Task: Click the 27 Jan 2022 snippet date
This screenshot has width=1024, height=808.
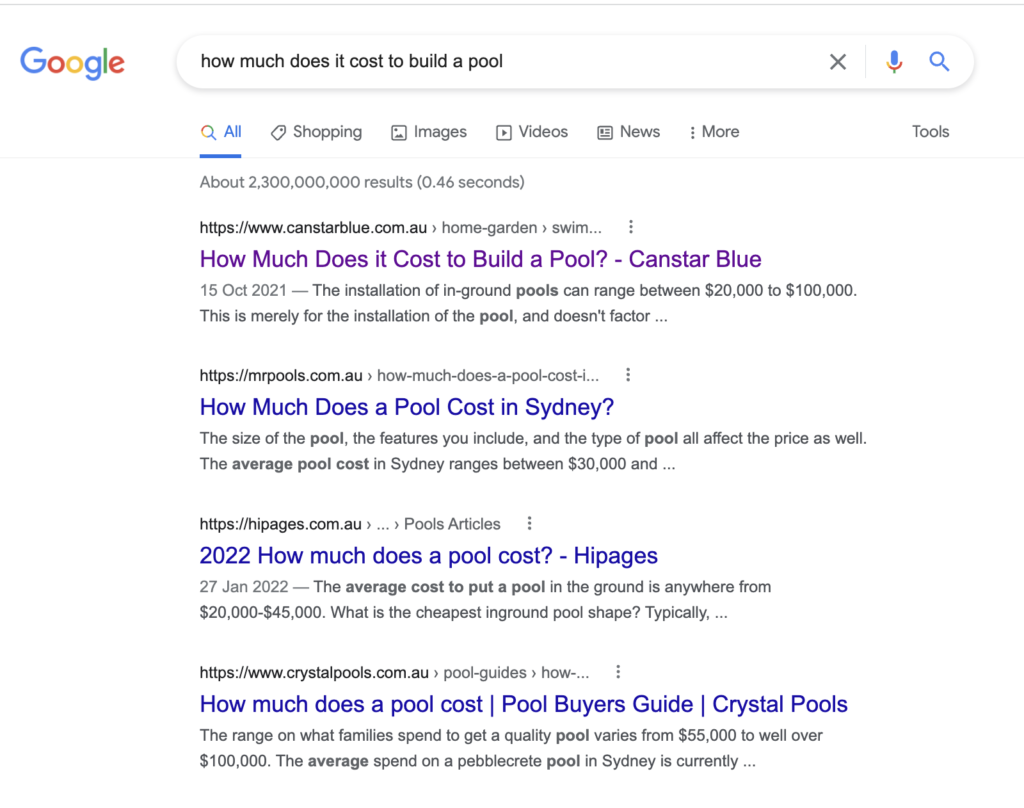Action: coord(244,587)
